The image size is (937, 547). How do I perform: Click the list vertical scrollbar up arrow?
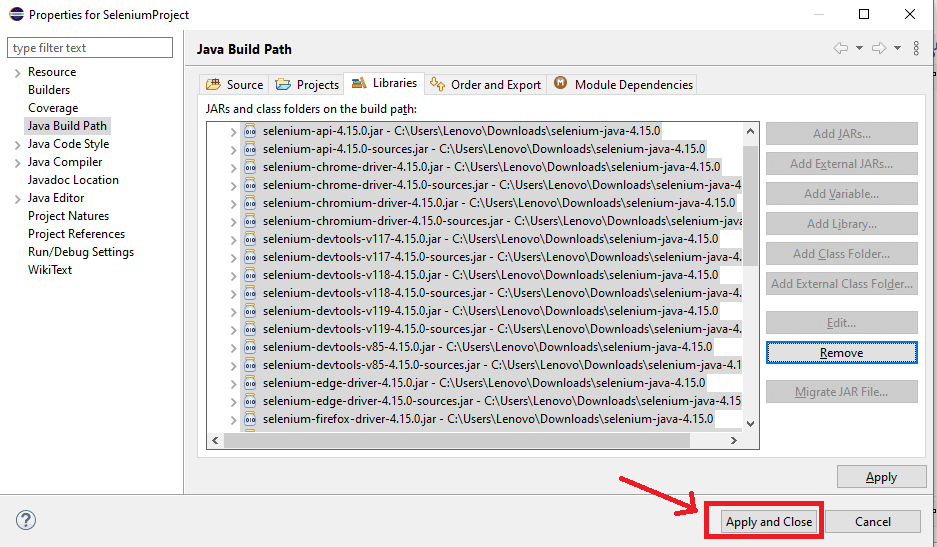(x=751, y=131)
